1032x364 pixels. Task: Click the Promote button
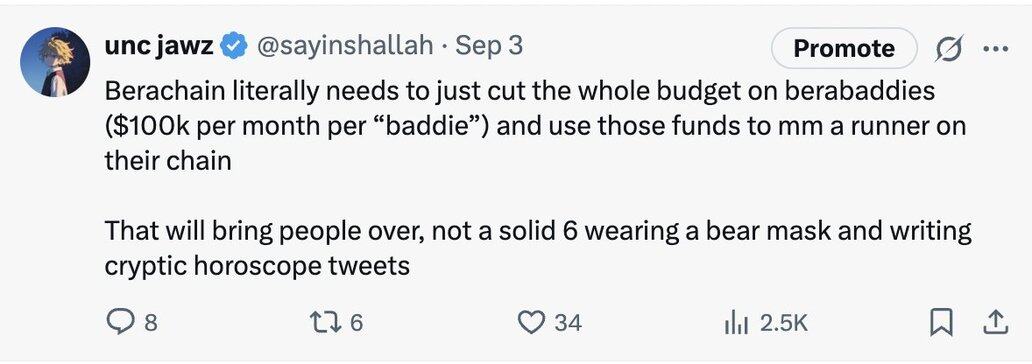tap(844, 48)
